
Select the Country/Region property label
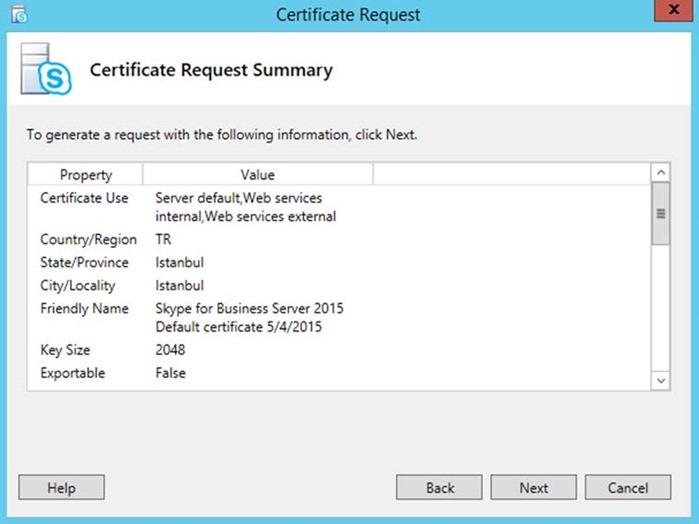(88, 239)
